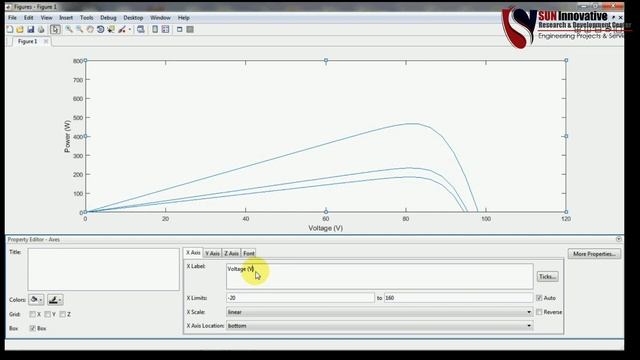Click the Open File folder icon
Viewport: 640px width, 360px height.
20,29
